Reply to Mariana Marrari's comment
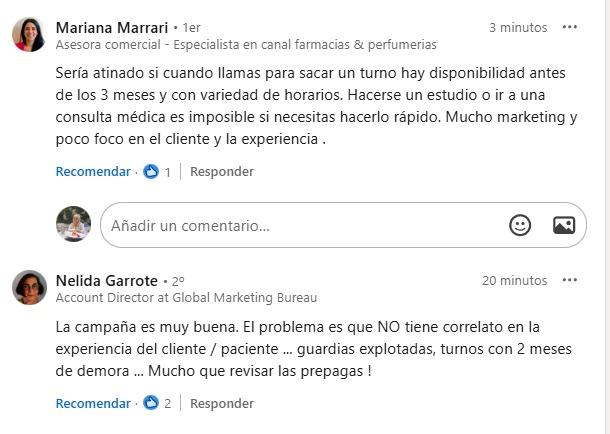 tap(222, 172)
